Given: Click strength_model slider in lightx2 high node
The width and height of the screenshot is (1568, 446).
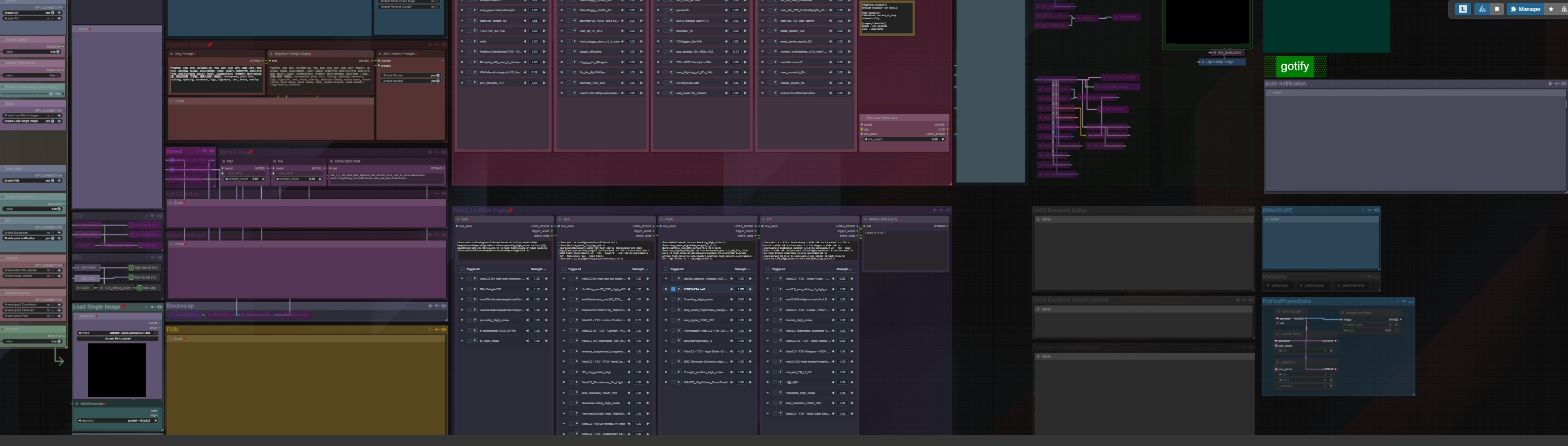Looking at the screenshot, I should [245, 179].
